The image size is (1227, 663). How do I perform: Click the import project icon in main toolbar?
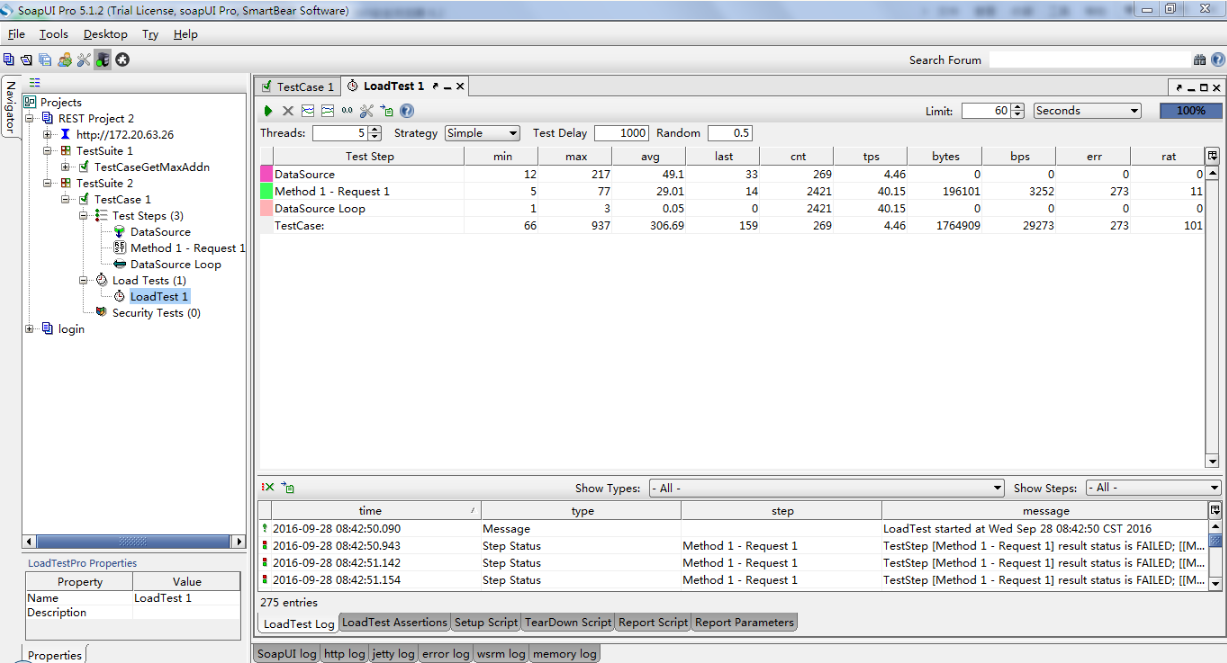point(27,60)
